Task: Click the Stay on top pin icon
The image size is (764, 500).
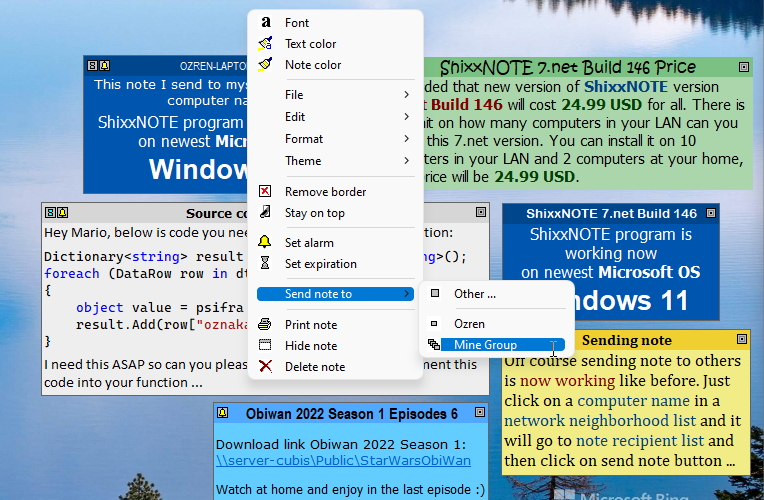Action: click(265, 212)
